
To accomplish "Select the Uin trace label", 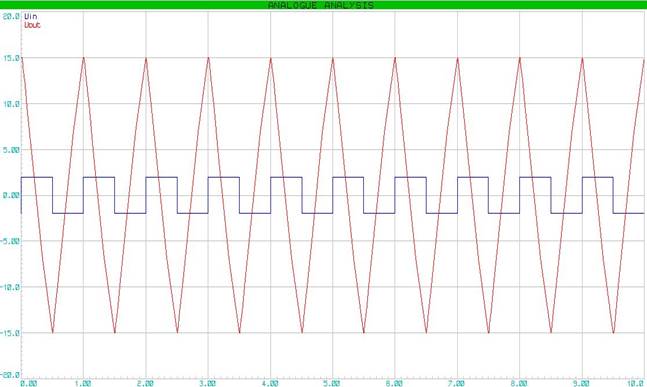I will tap(31, 17).
